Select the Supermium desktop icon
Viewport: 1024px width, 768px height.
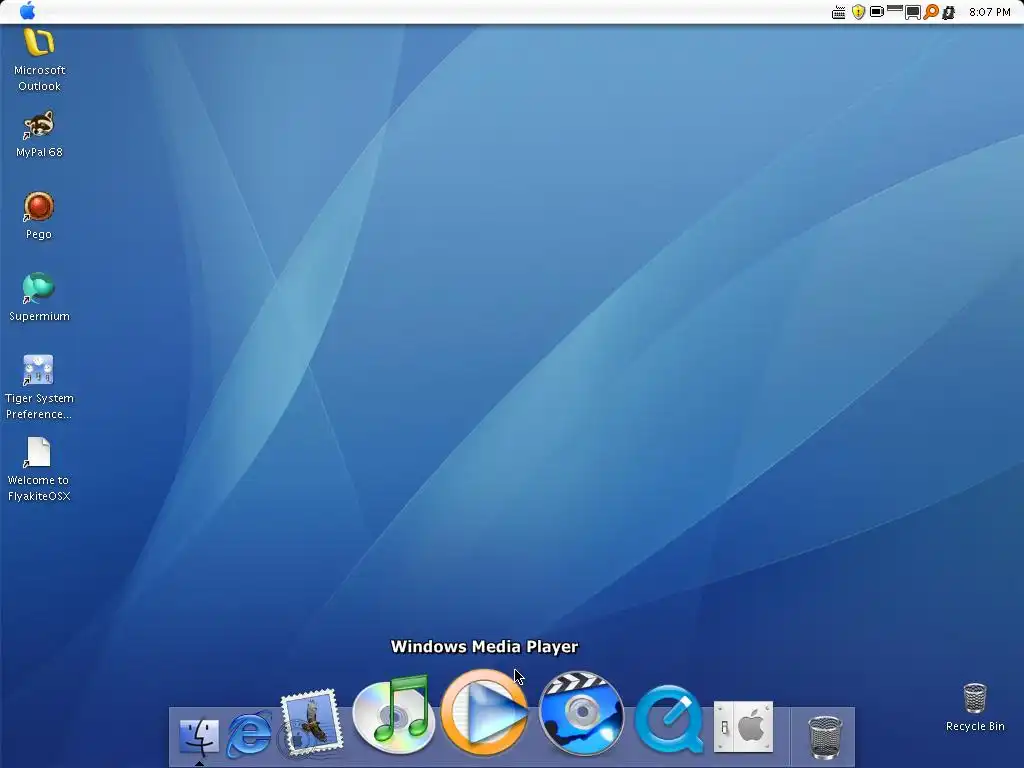click(39, 288)
